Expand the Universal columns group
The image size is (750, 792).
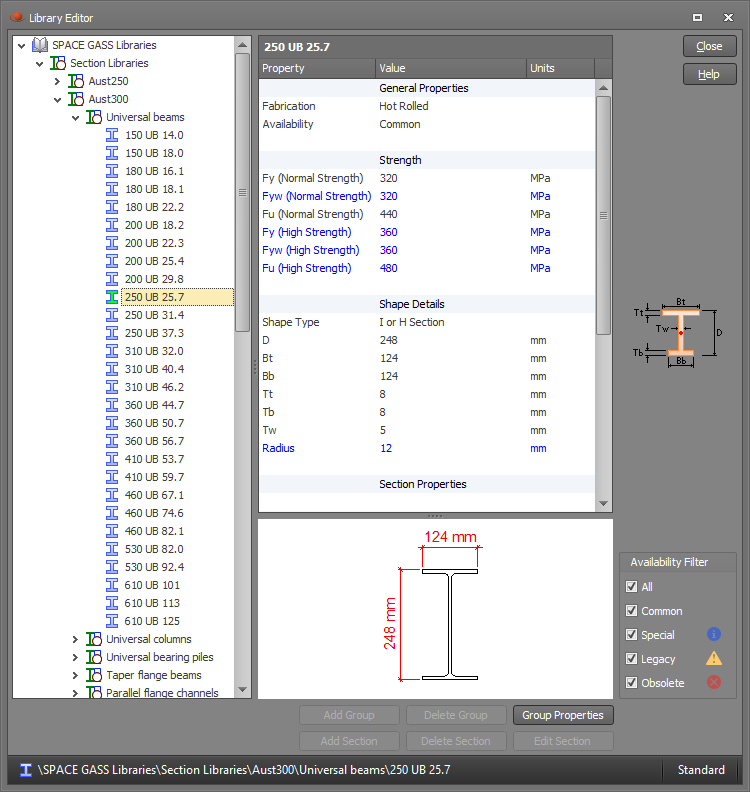76,639
